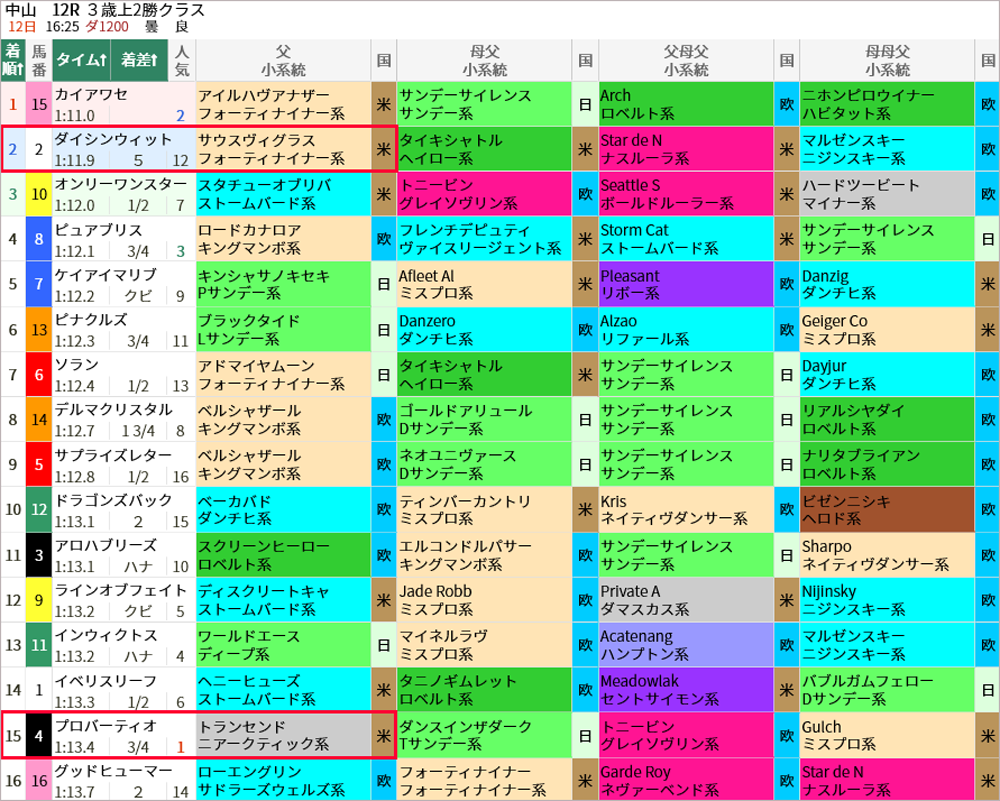Click the Storm Cat cell

(x=686, y=239)
